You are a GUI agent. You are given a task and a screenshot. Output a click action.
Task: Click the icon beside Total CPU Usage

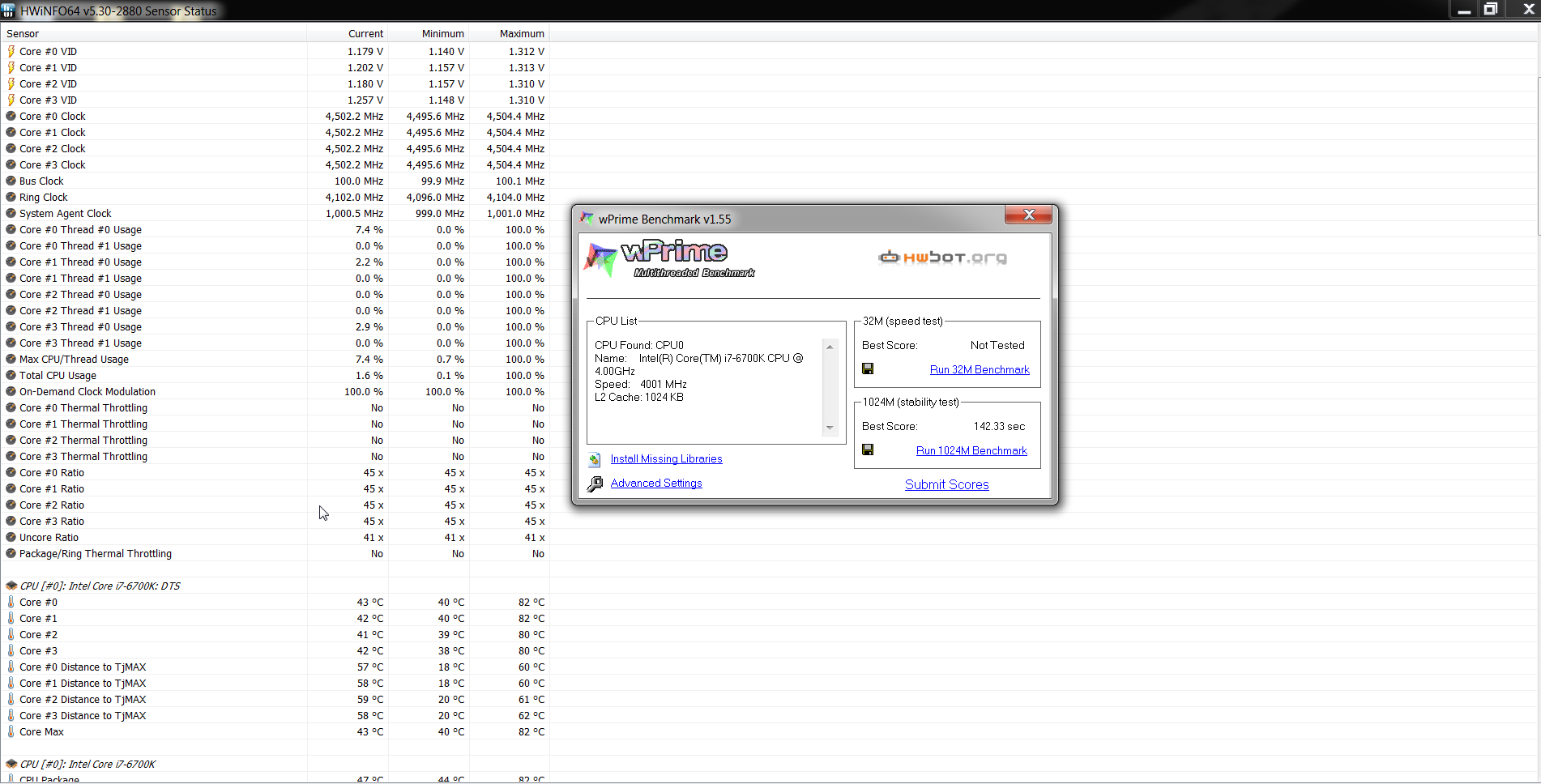(11, 375)
